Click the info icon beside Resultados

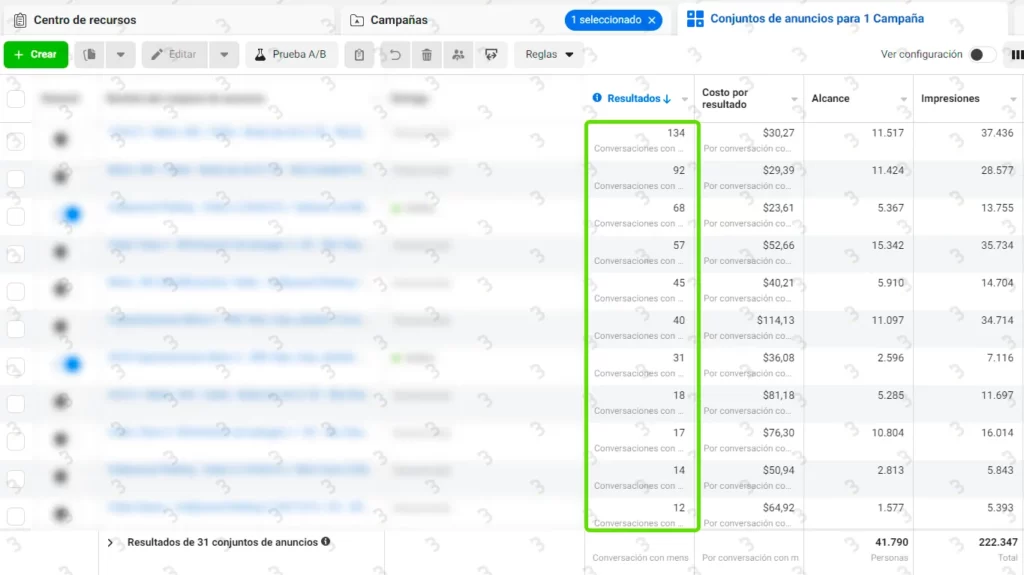597,98
